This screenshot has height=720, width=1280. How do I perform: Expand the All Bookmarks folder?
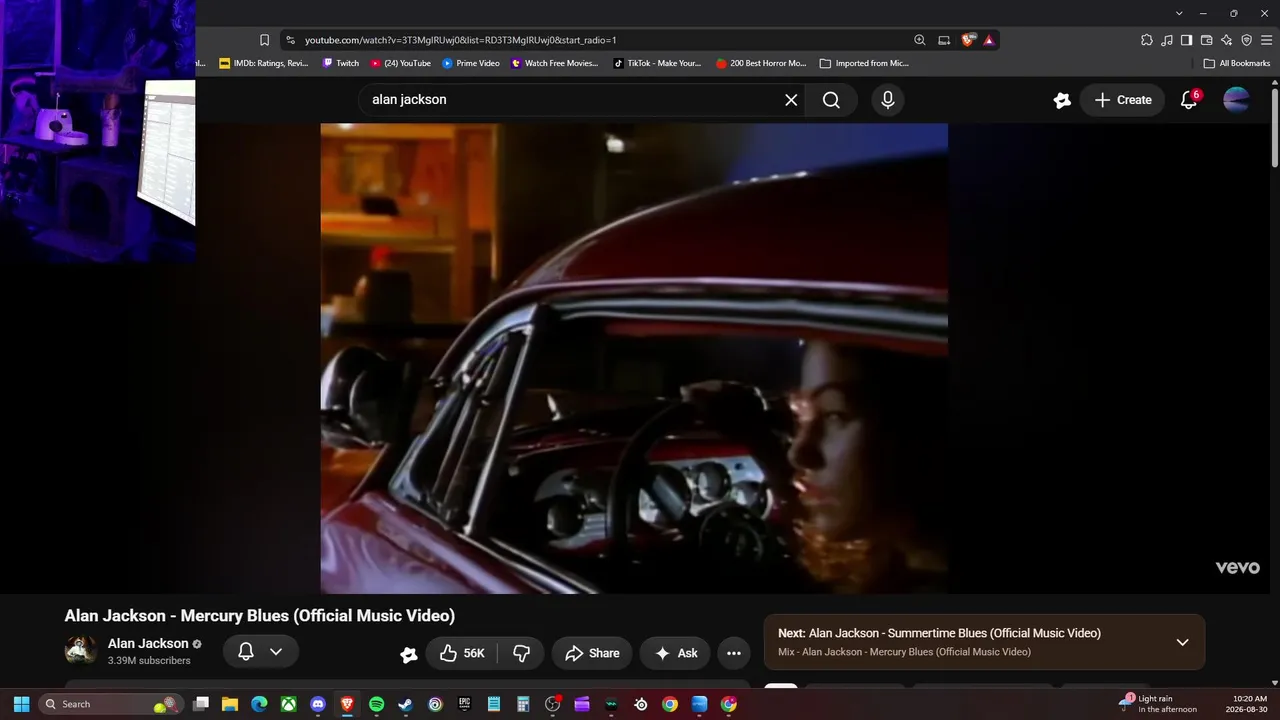tap(1237, 63)
